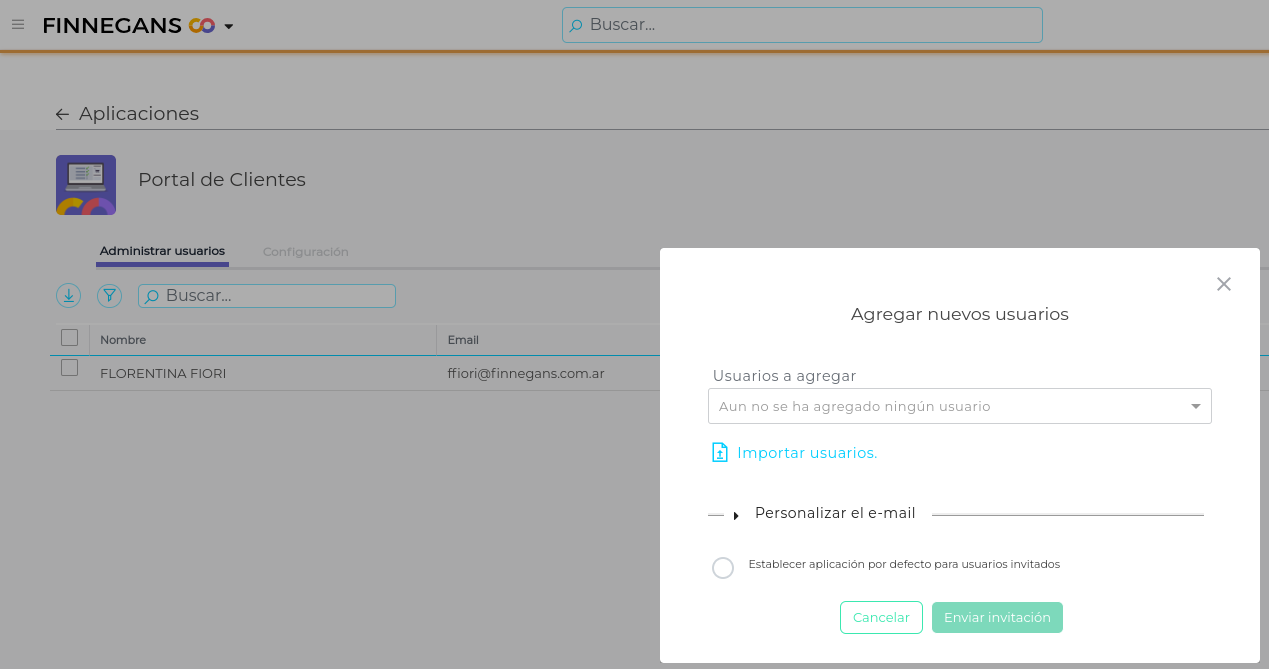Open the Usuarios a agregar dropdown
This screenshot has width=1269, height=669.
click(x=960, y=406)
